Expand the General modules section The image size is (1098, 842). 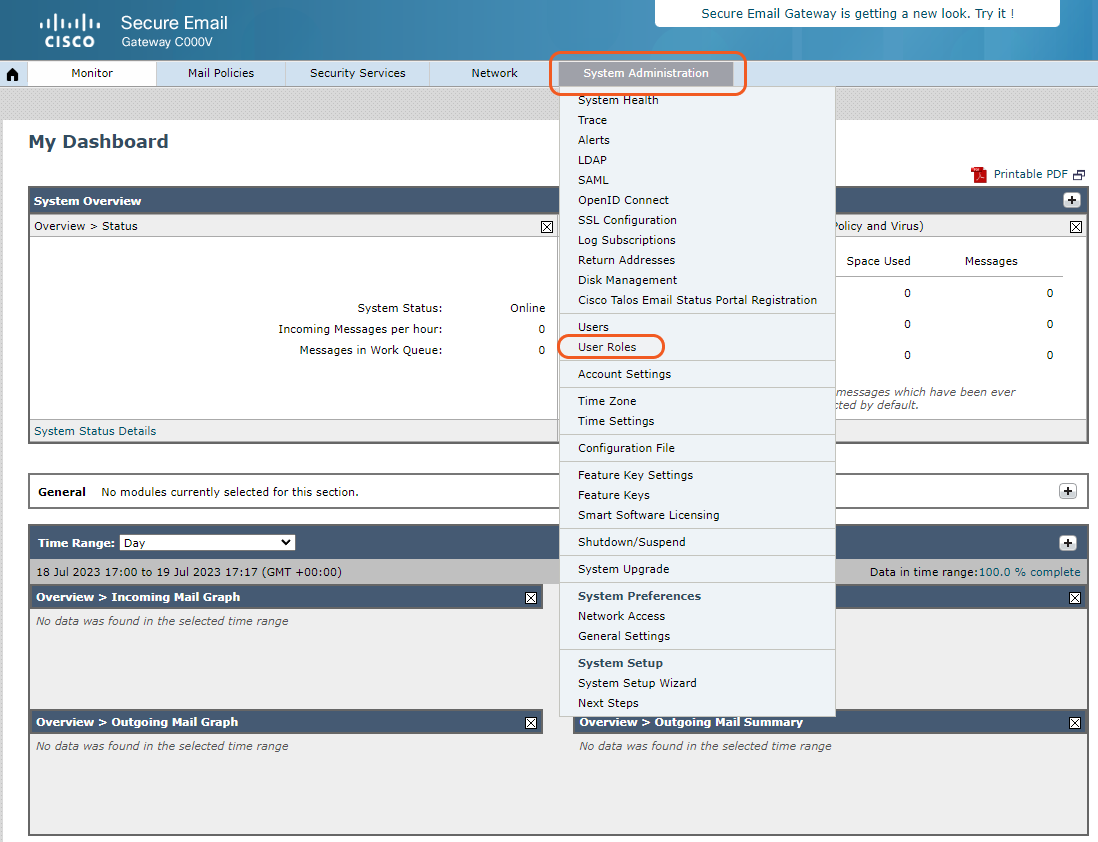point(1067,491)
